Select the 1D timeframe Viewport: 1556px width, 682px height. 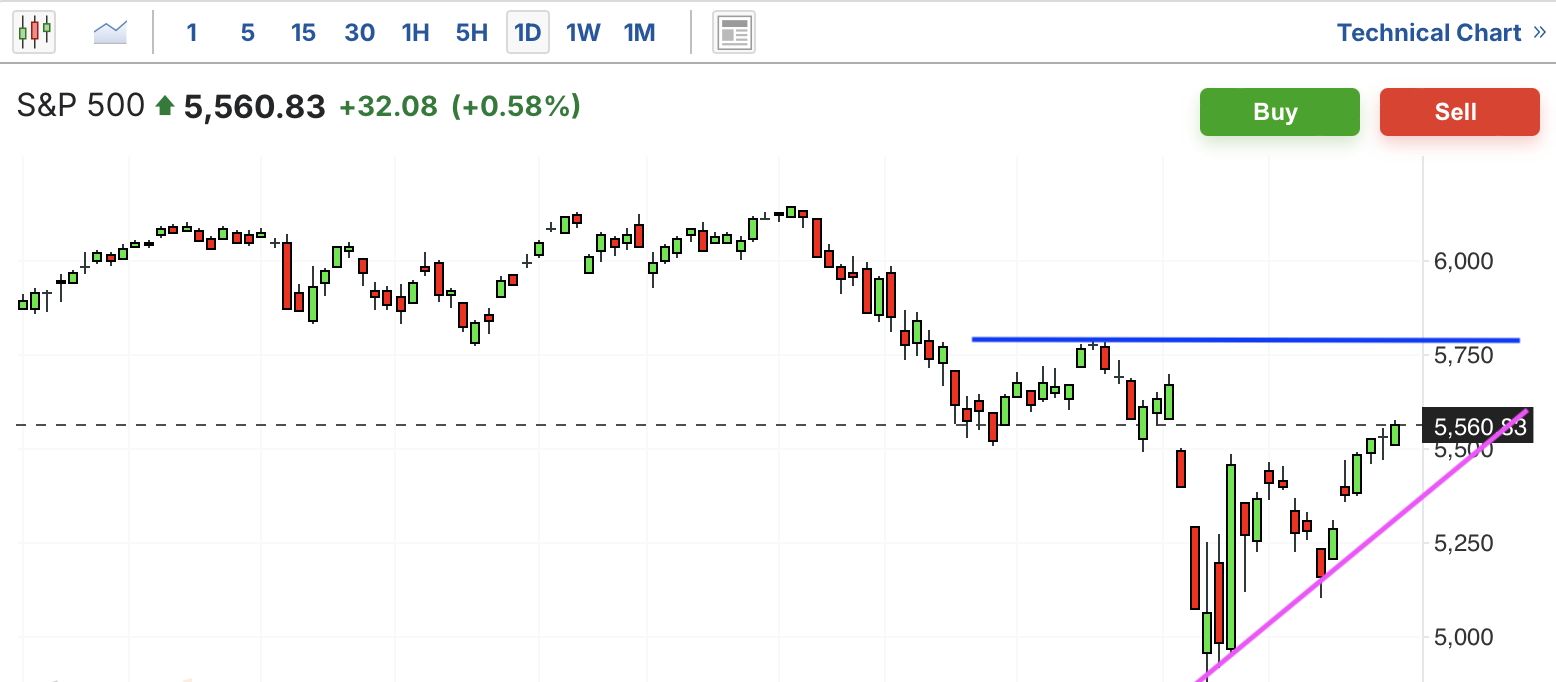tap(527, 33)
